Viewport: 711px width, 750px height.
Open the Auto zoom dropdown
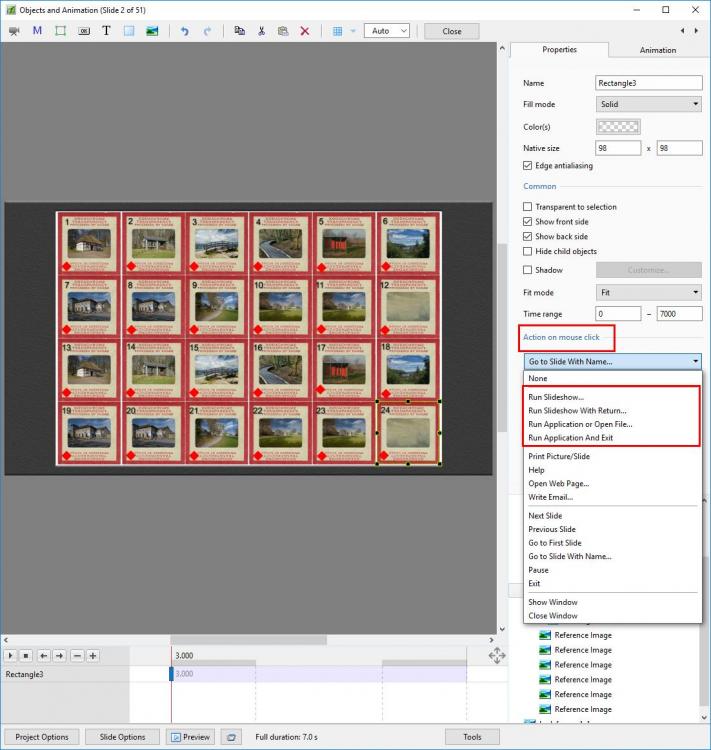tap(386, 31)
